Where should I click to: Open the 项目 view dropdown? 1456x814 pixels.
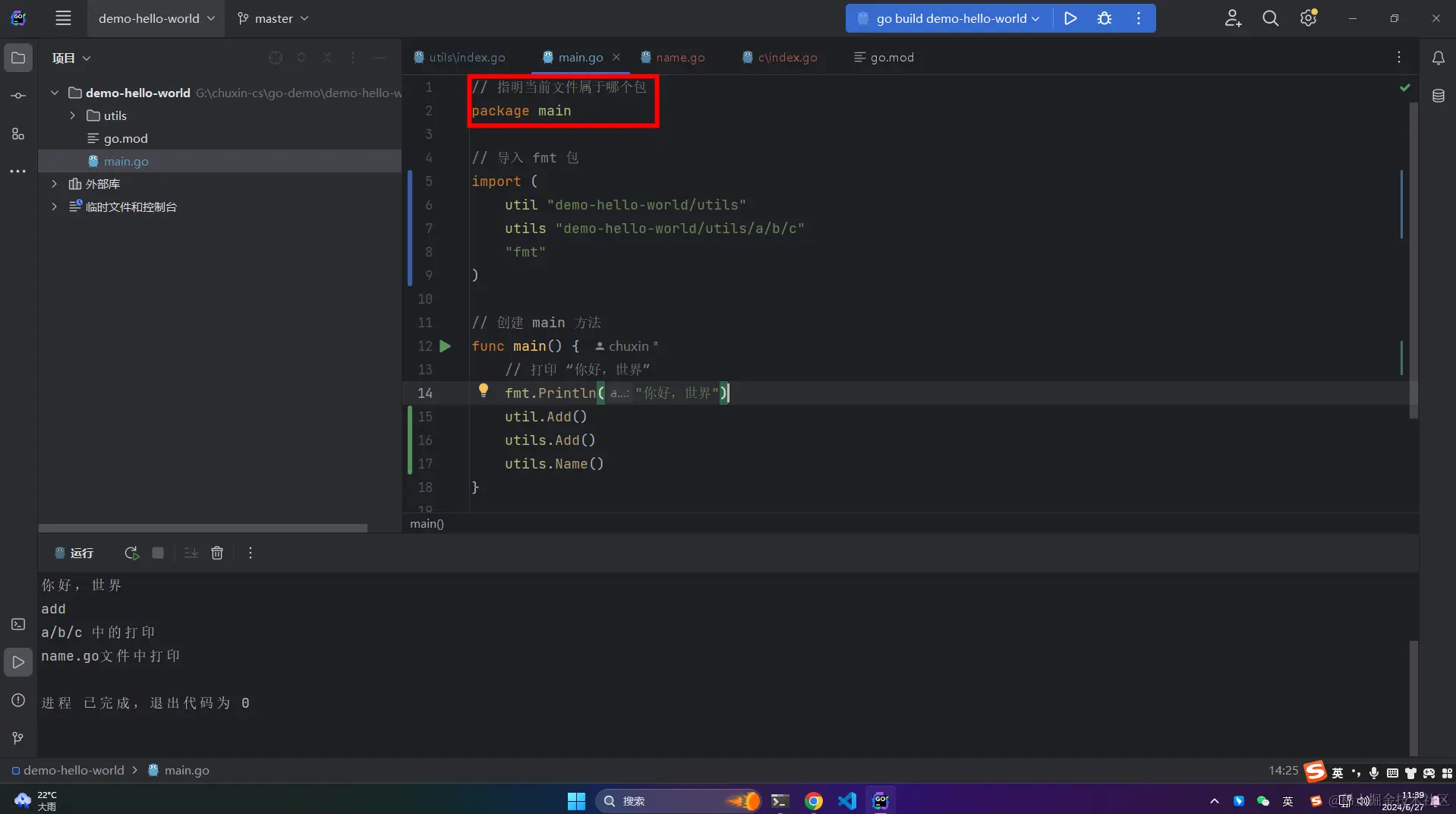coord(71,58)
